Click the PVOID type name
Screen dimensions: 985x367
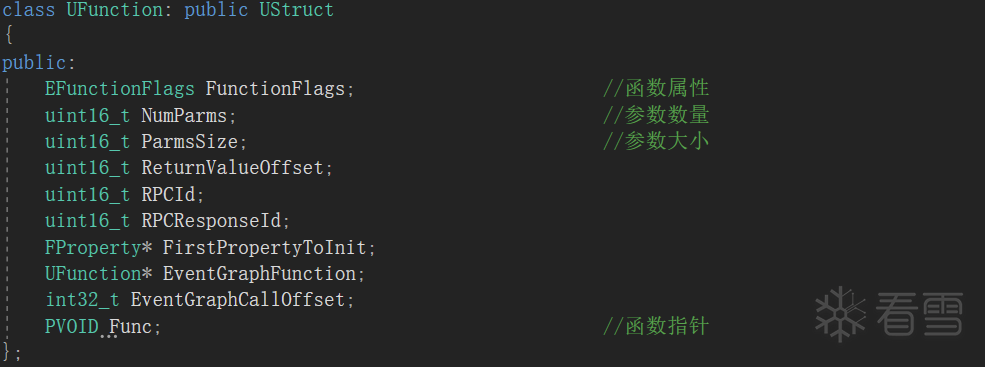click(72, 327)
